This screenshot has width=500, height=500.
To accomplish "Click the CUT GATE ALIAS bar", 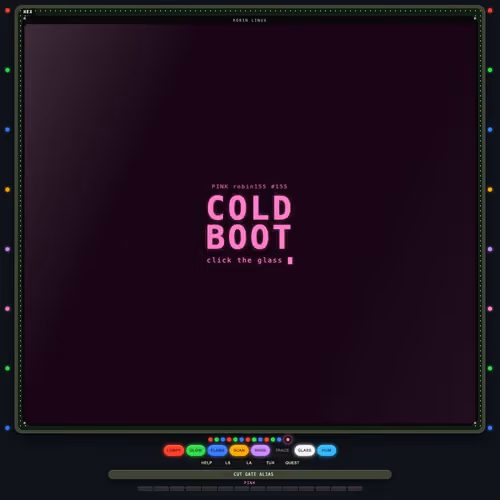I will (250, 474).
